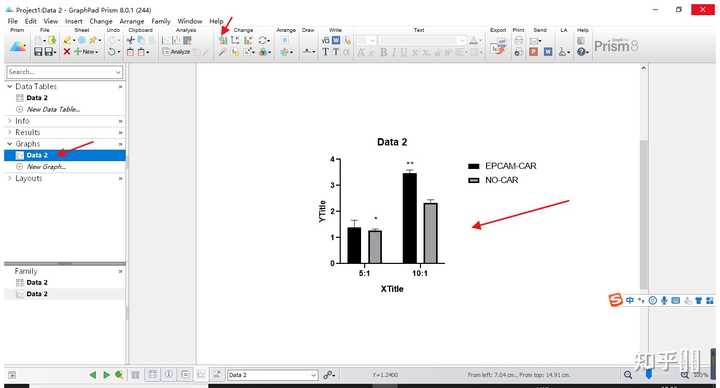This screenshot has height=388, width=720.
Task: Open the Family menu
Action: pos(161,21)
